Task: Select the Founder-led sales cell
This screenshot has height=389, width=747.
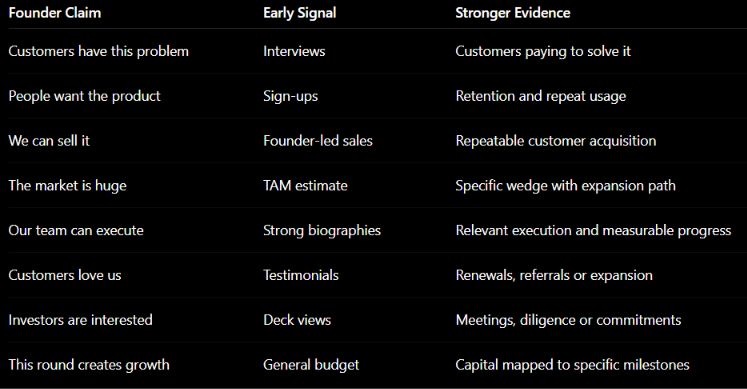Action: [x=318, y=141]
